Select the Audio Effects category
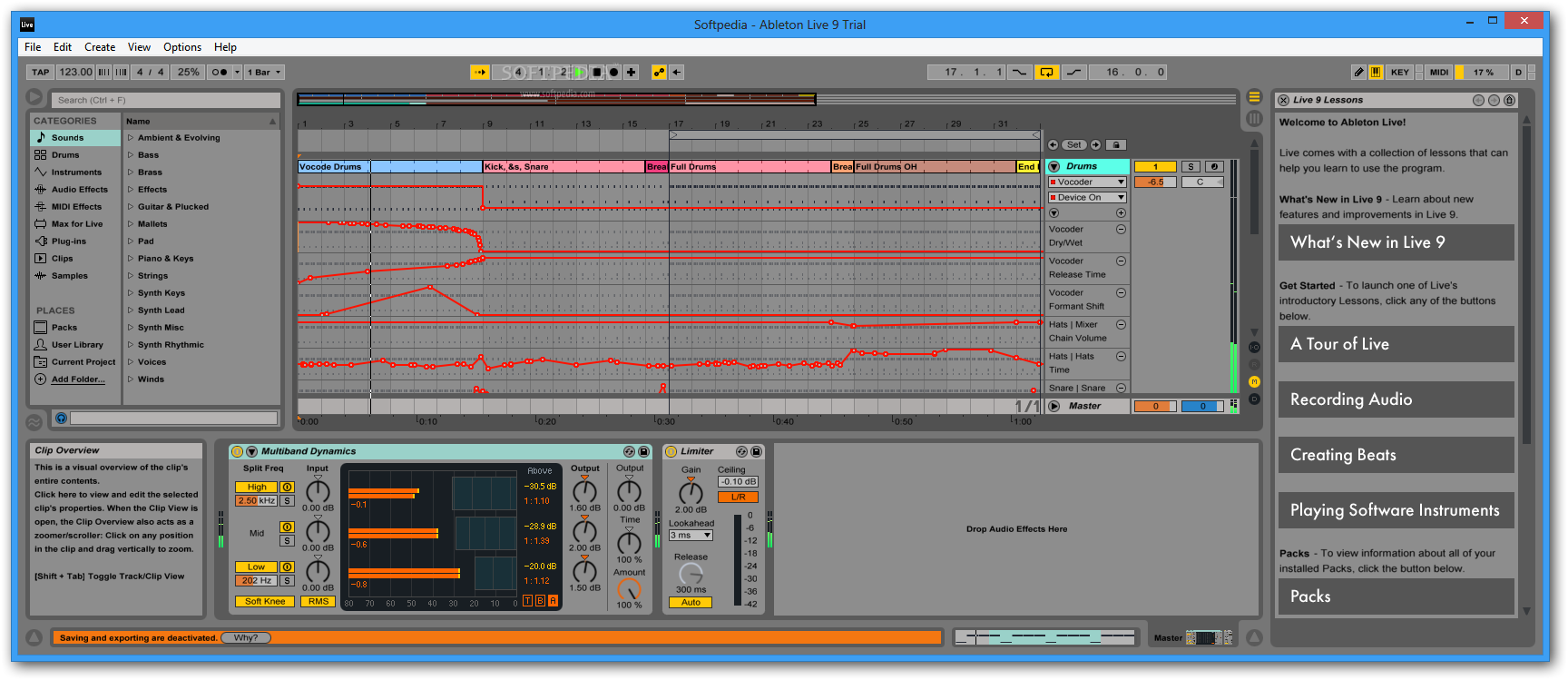The image size is (1568, 680). (x=75, y=190)
